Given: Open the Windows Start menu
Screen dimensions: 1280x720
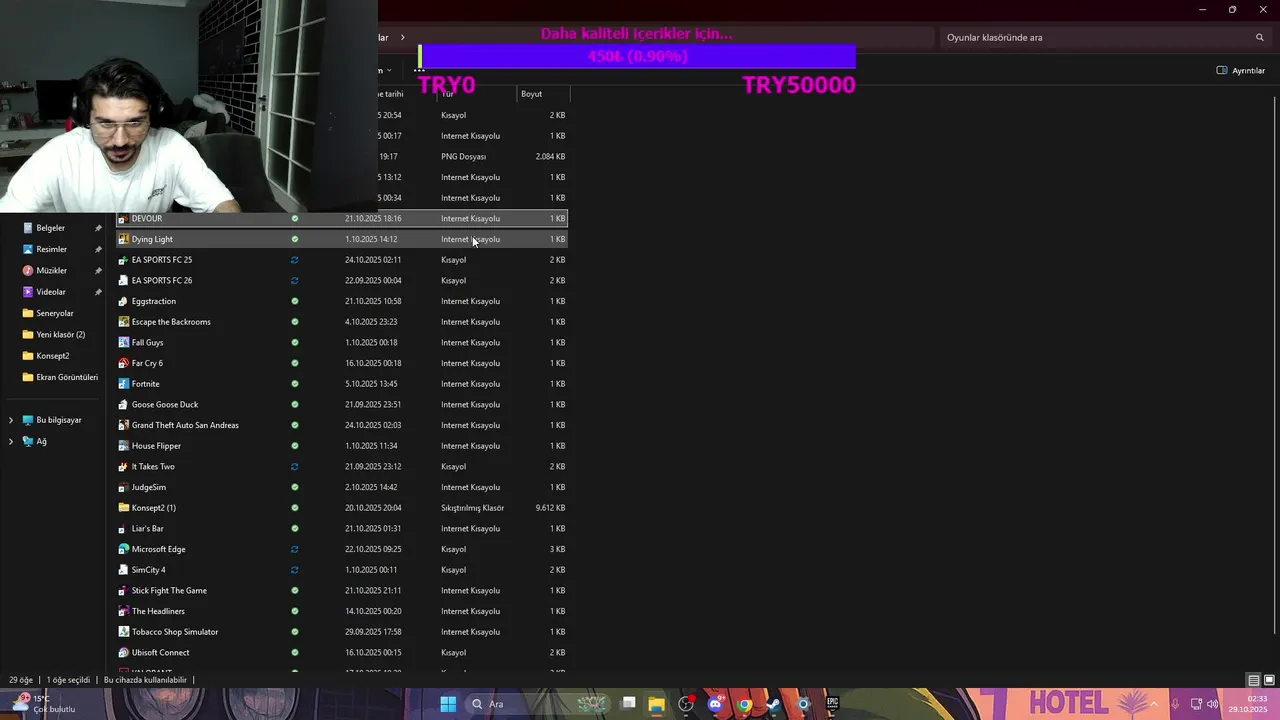Looking at the screenshot, I should click(x=448, y=704).
